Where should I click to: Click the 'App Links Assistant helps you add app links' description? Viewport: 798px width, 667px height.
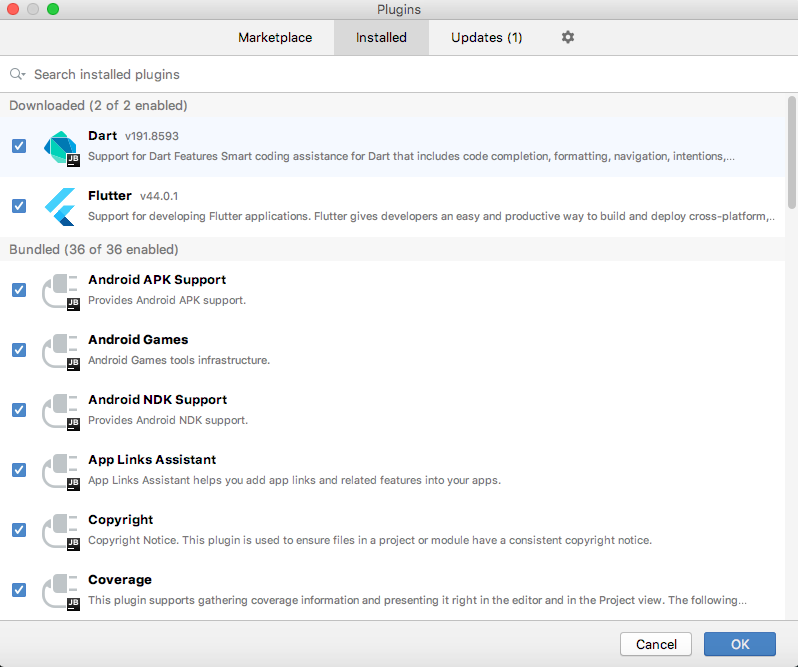[x=294, y=480]
